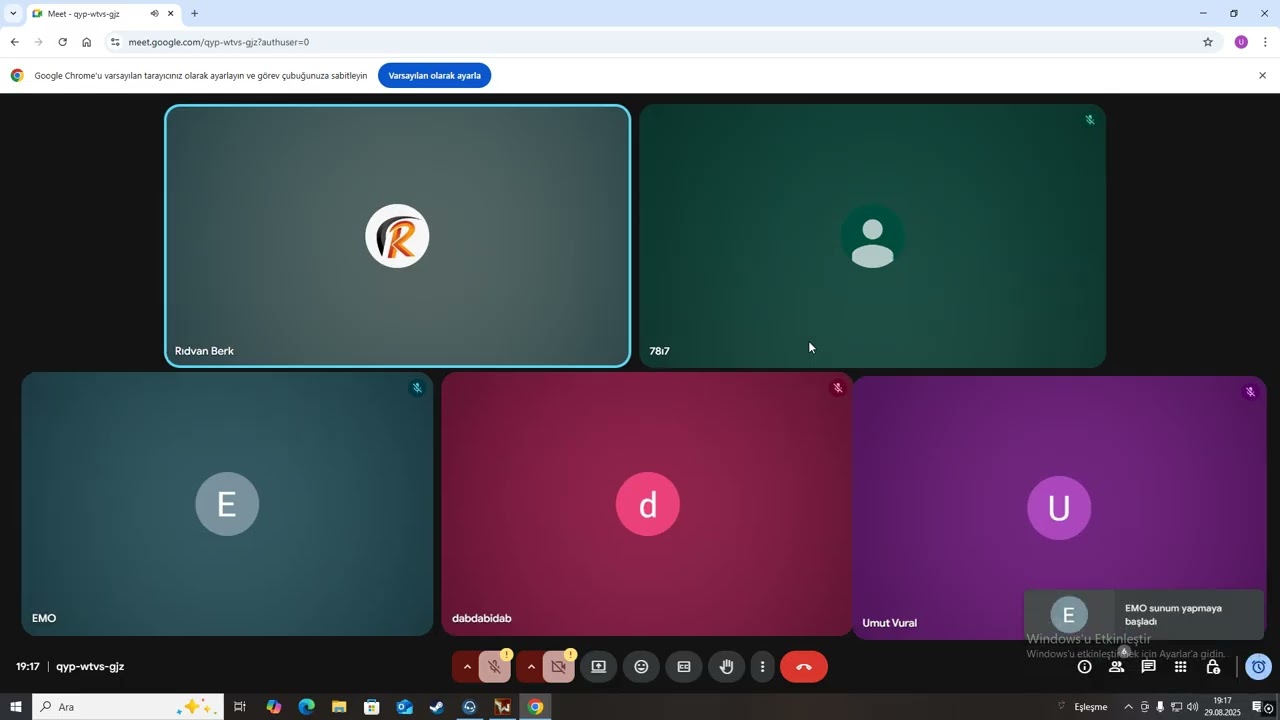
Task: Bookmark this page with star icon
Action: pos(1208,42)
